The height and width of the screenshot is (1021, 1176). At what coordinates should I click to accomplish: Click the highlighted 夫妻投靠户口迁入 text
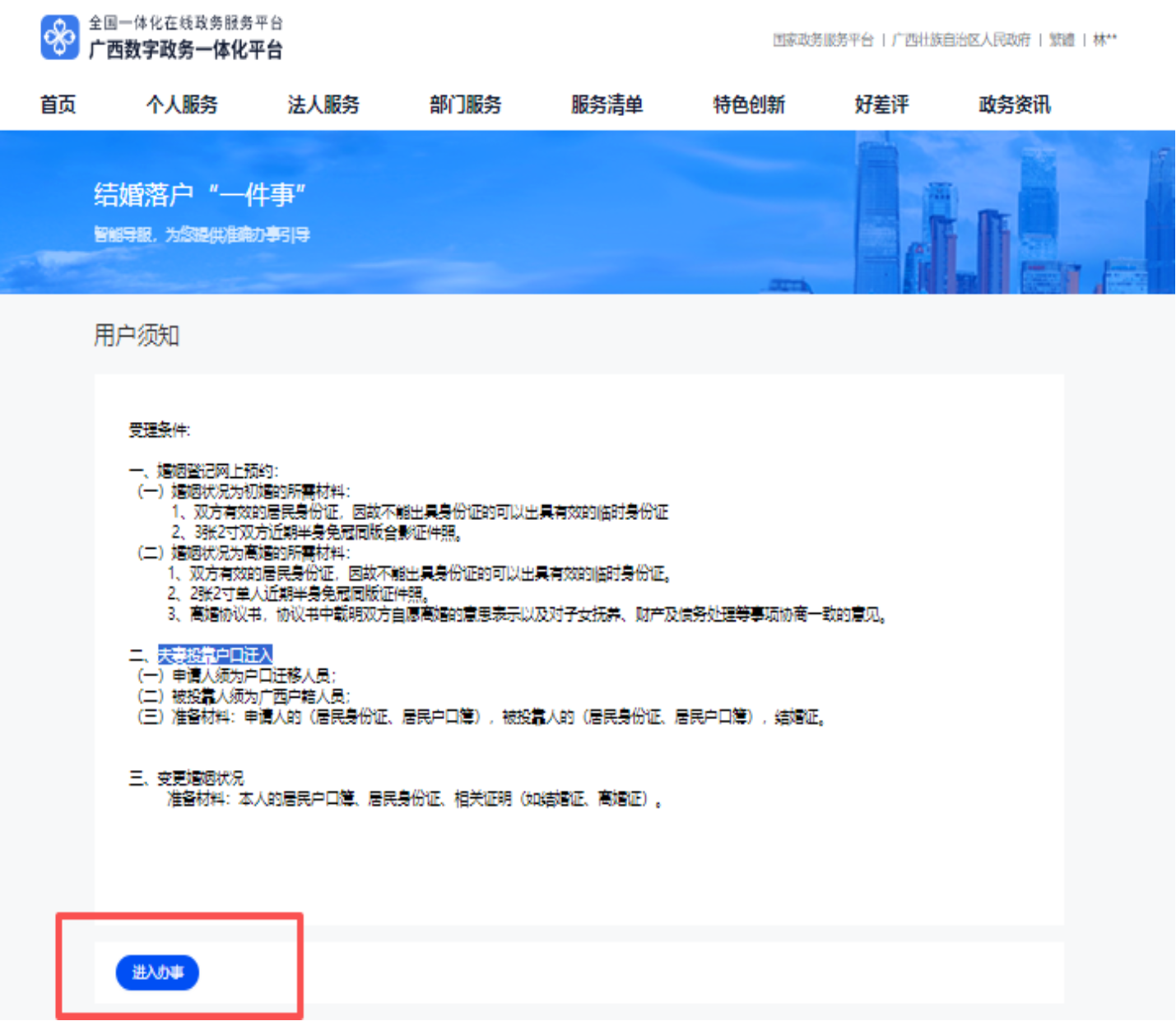pyautogui.click(x=215, y=655)
